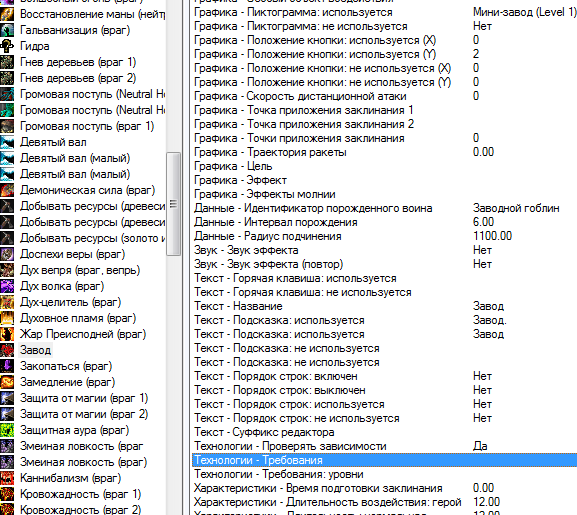This screenshot has width=577, height=515.
Task: Select Текст - Суффикс редактора row
Action: [x=385, y=432]
